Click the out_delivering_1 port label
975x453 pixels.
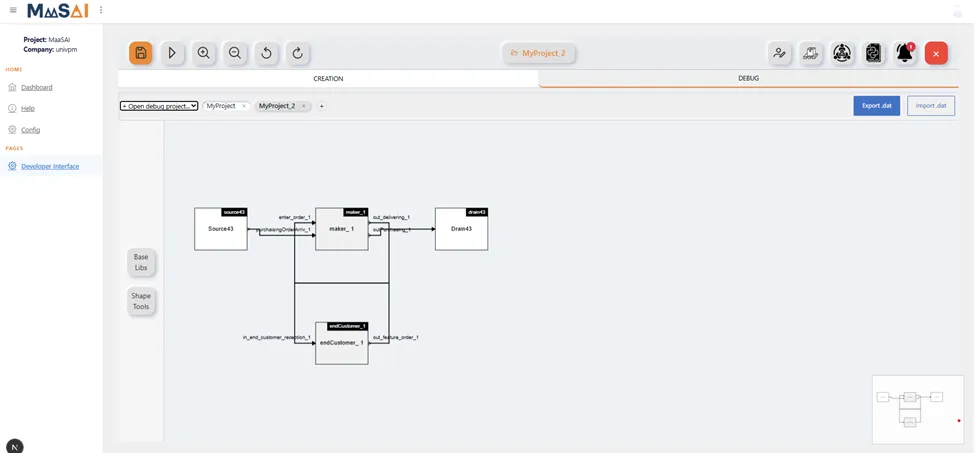click(x=391, y=217)
